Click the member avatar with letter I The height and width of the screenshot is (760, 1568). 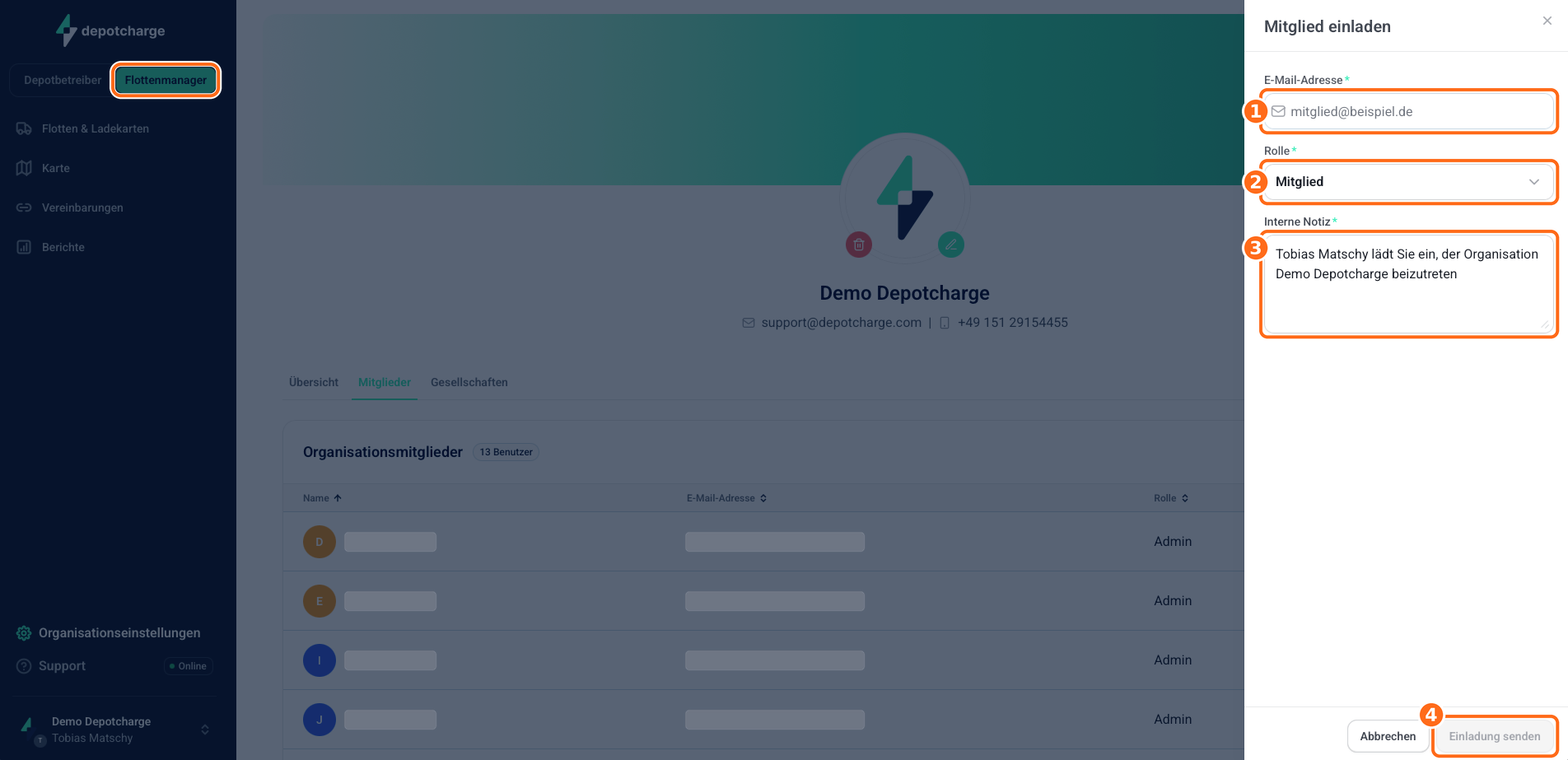pos(320,660)
